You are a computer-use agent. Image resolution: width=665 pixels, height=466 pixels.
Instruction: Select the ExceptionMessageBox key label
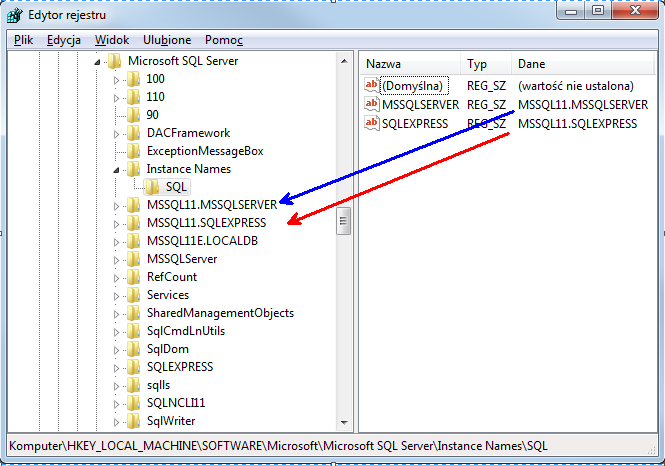click(x=205, y=151)
